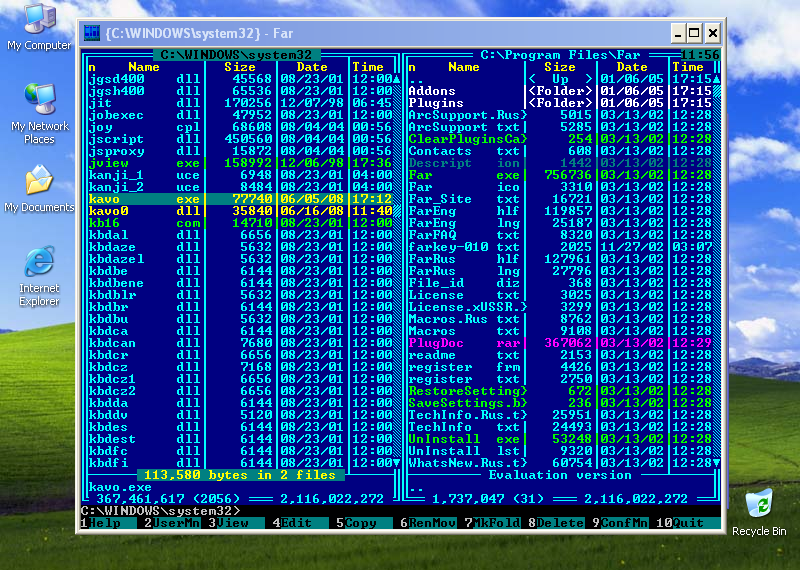Select the Contacts txt file row
The image size is (800, 570).
[560, 151]
